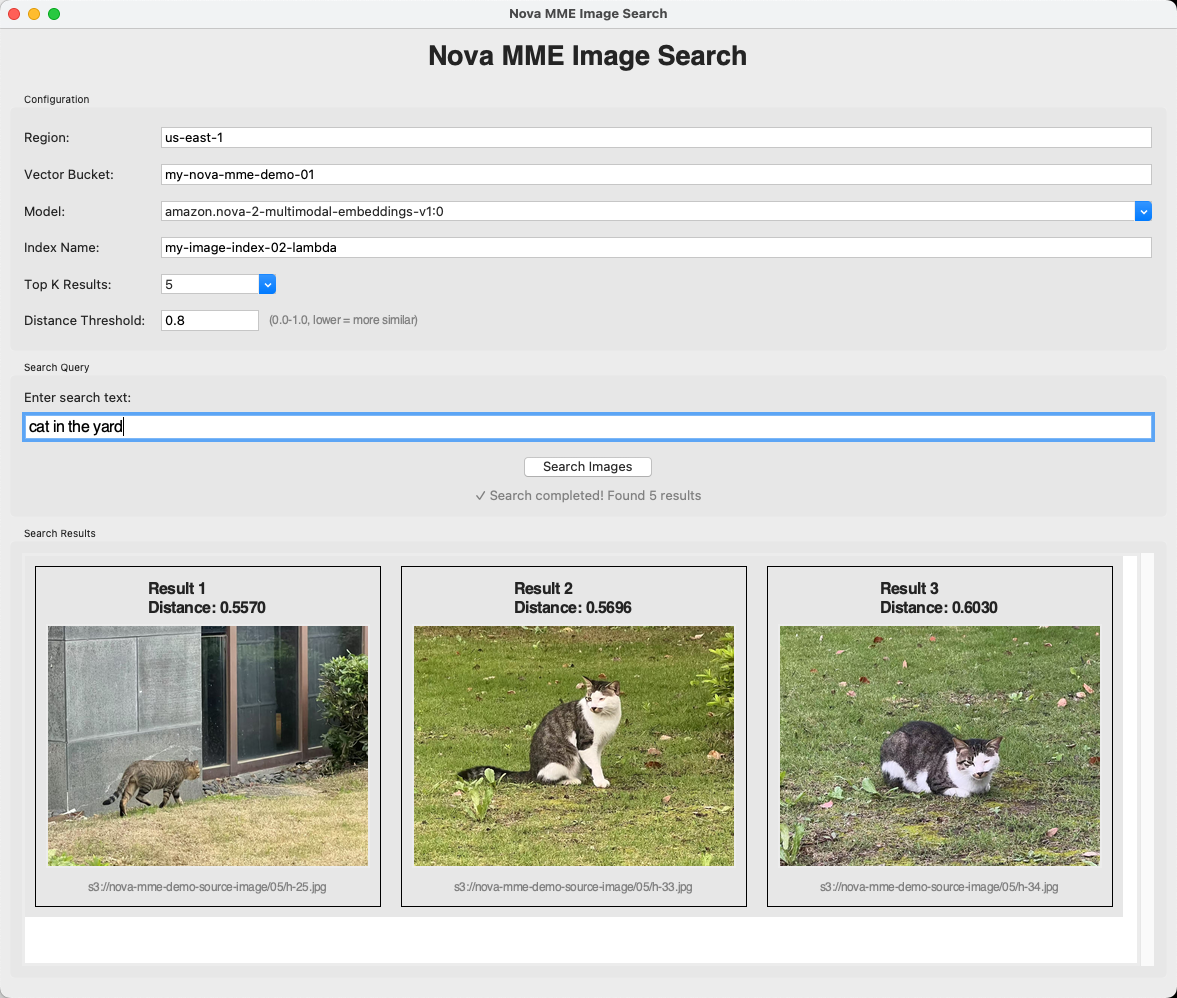Click the h-33.jpg S3 path
The width and height of the screenshot is (1177, 998).
(573, 887)
